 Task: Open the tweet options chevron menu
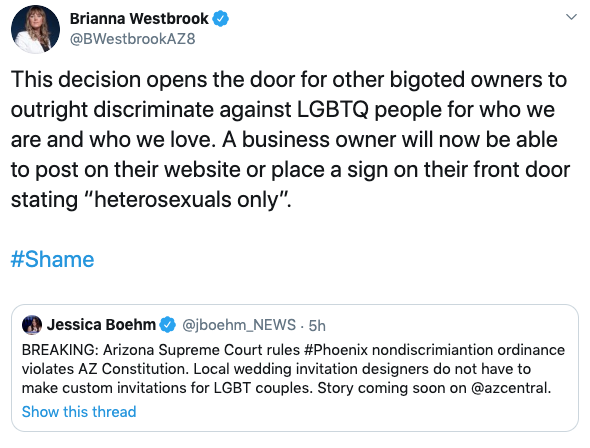[x=572, y=17]
